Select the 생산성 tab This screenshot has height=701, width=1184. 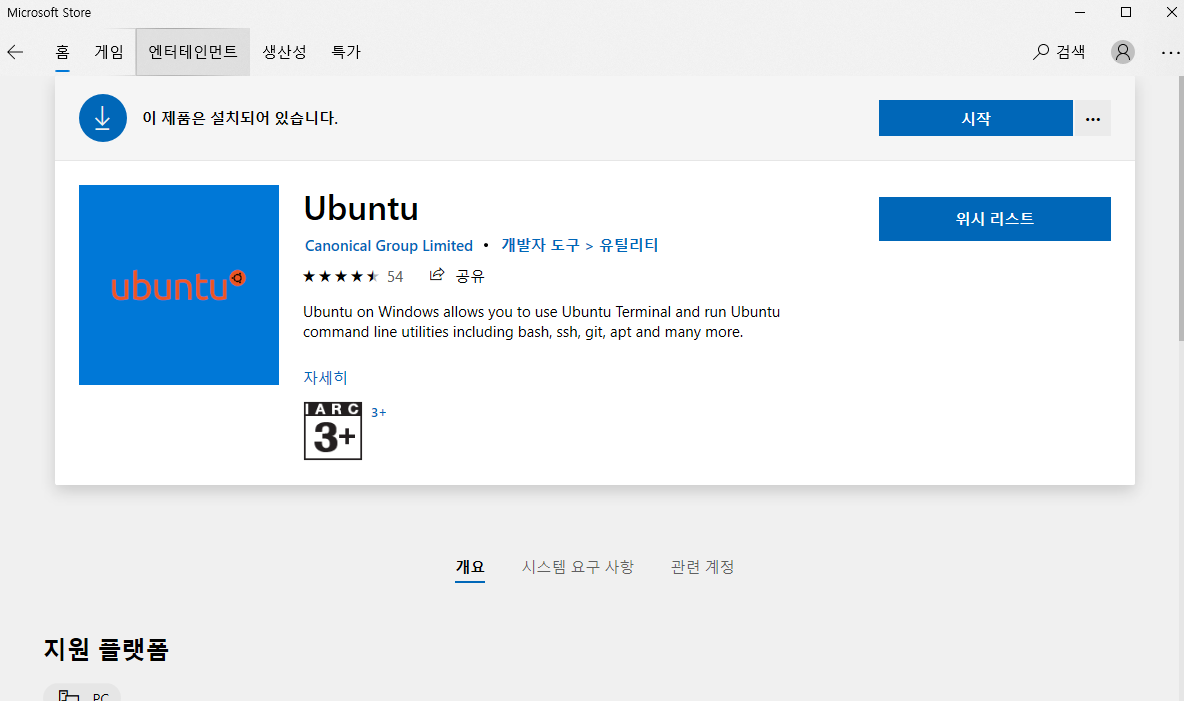(284, 52)
